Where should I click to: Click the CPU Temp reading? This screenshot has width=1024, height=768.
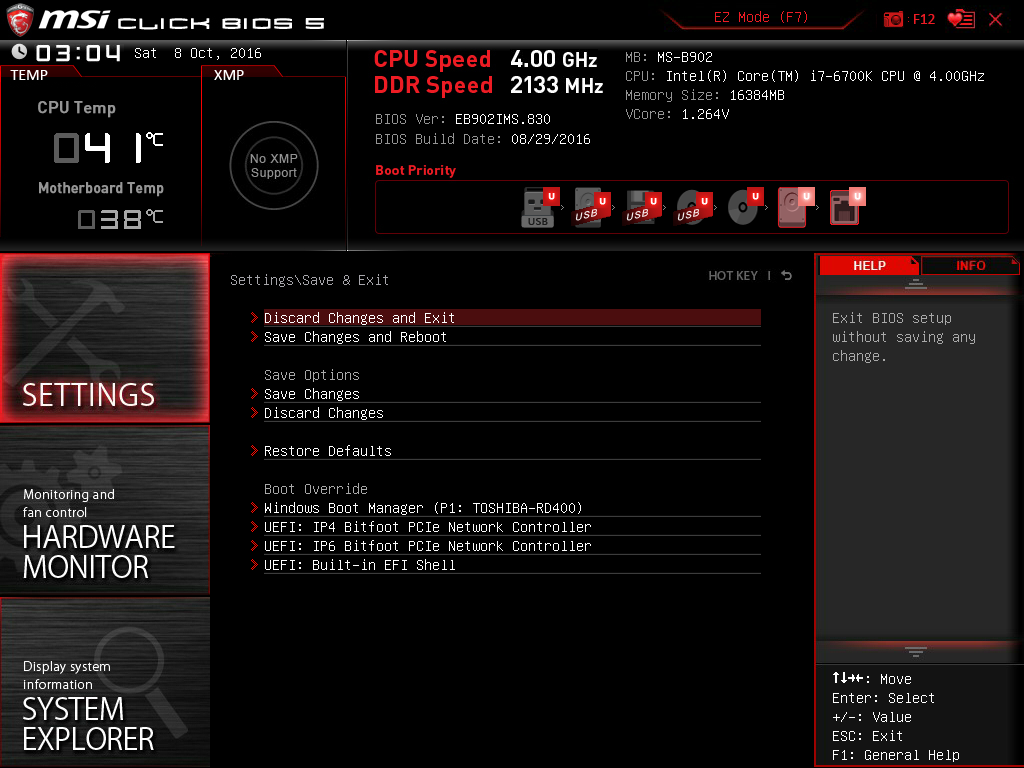click(x=108, y=147)
